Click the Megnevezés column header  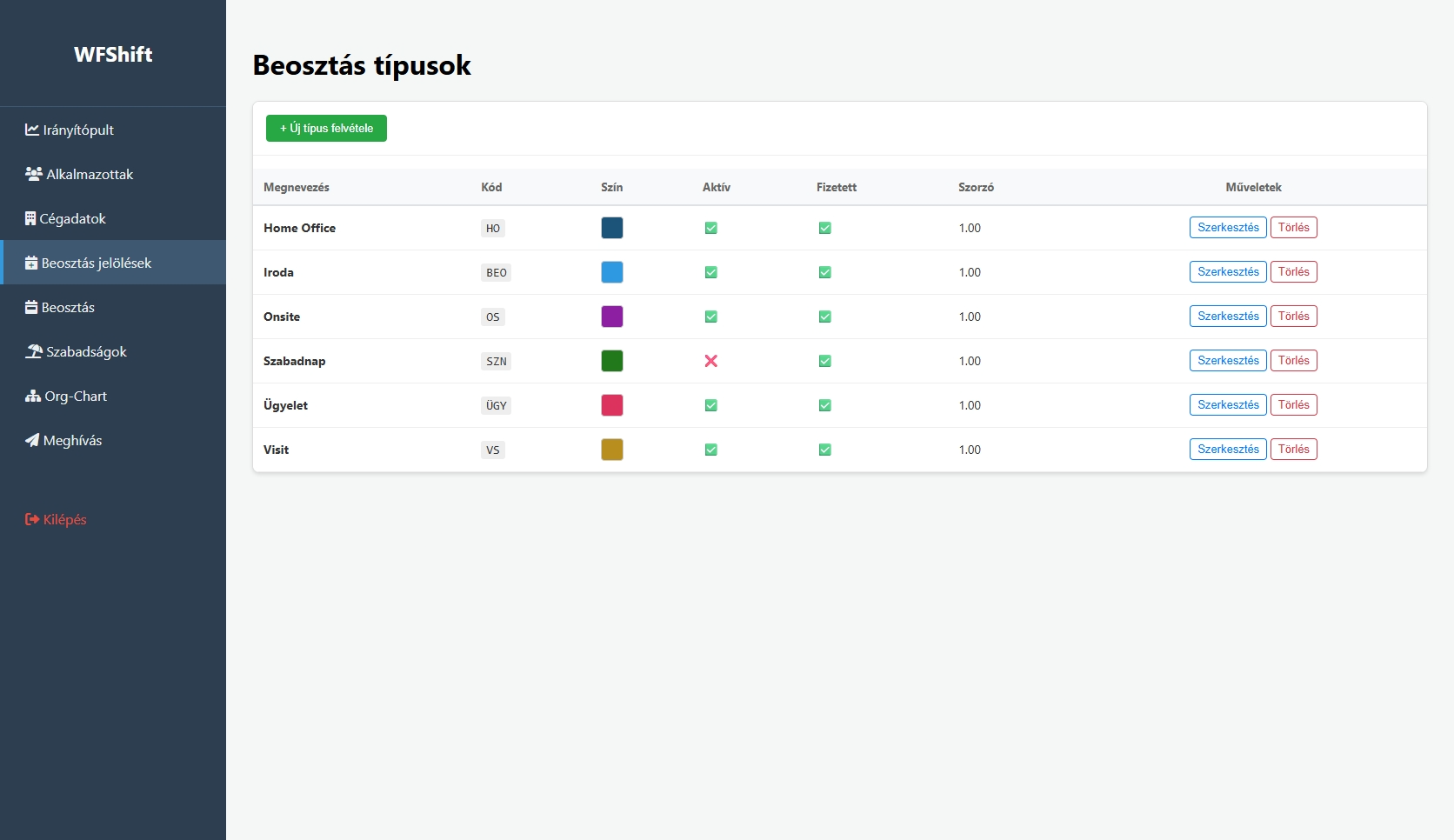click(x=297, y=187)
